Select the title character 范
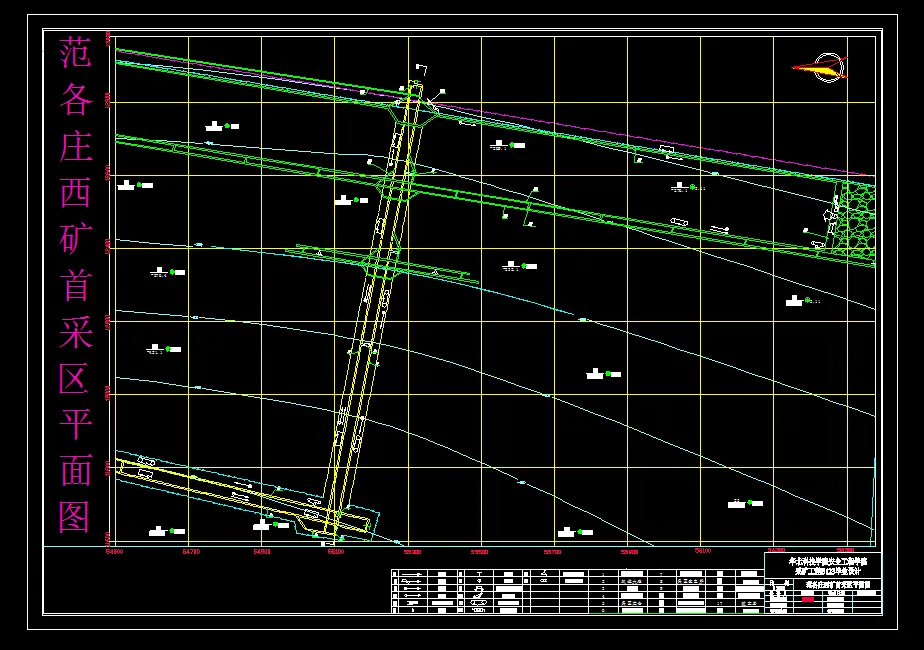 pyautogui.click(x=75, y=52)
